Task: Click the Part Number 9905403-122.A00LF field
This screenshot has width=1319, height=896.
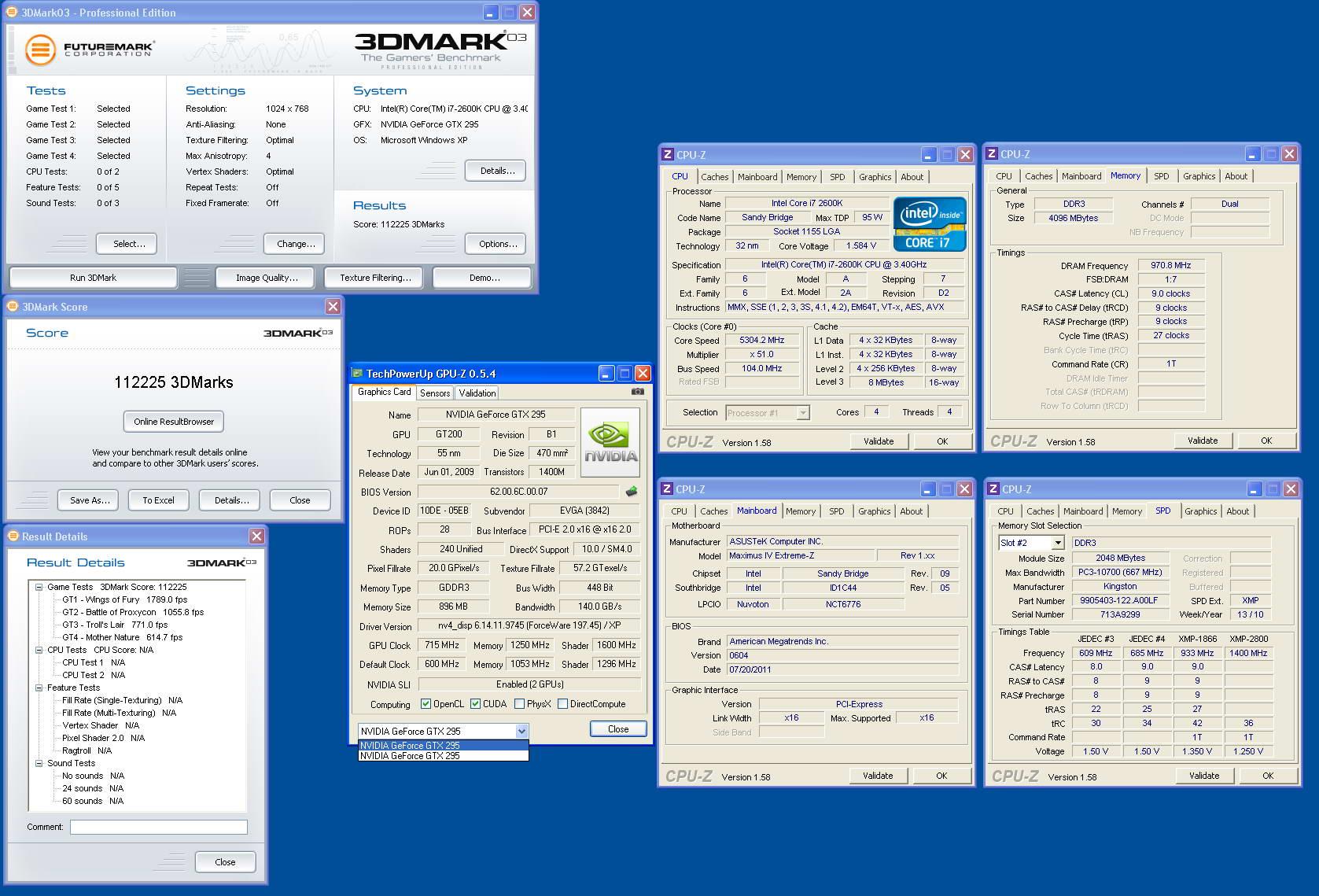Action: coord(1119,600)
